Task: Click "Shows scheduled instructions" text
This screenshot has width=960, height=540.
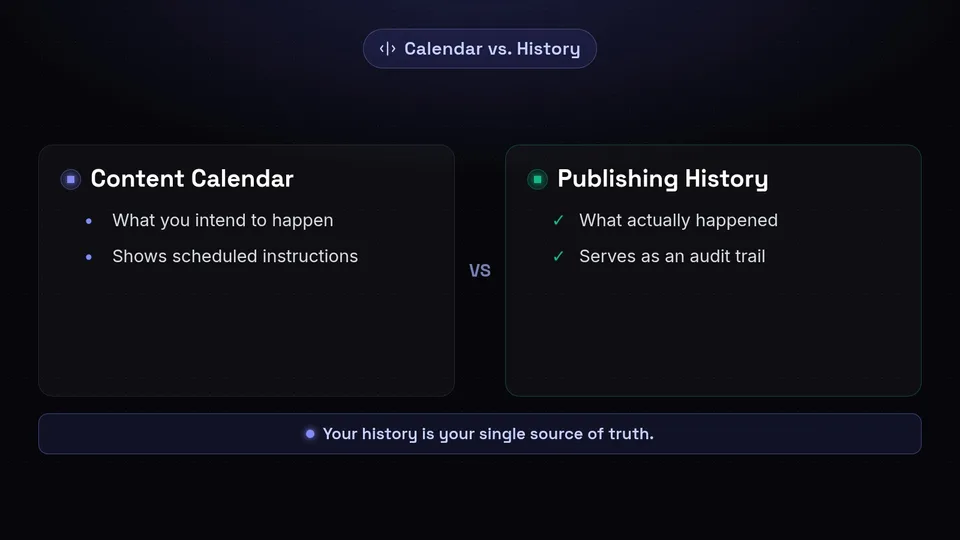Action: [235, 256]
